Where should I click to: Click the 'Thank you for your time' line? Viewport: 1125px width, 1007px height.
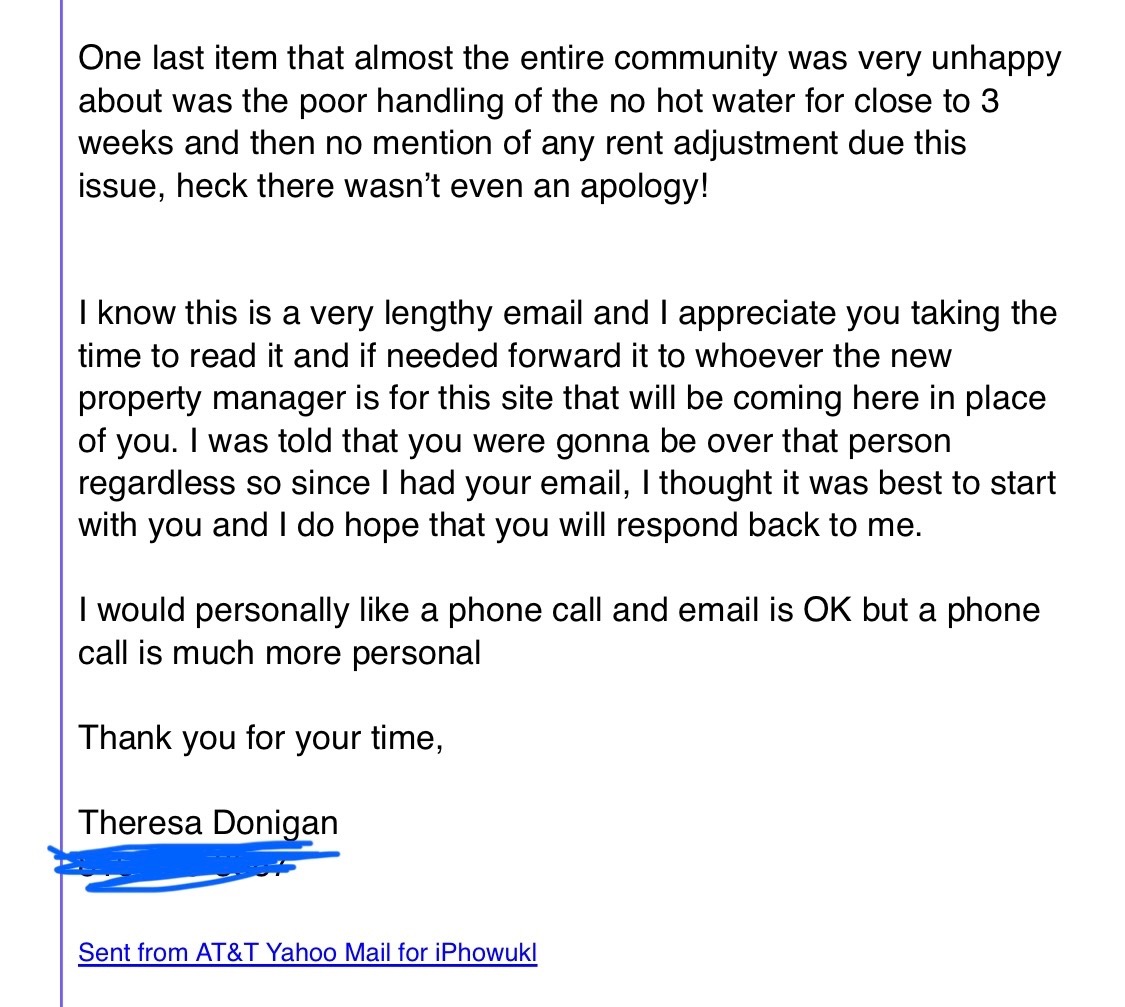(260, 738)
